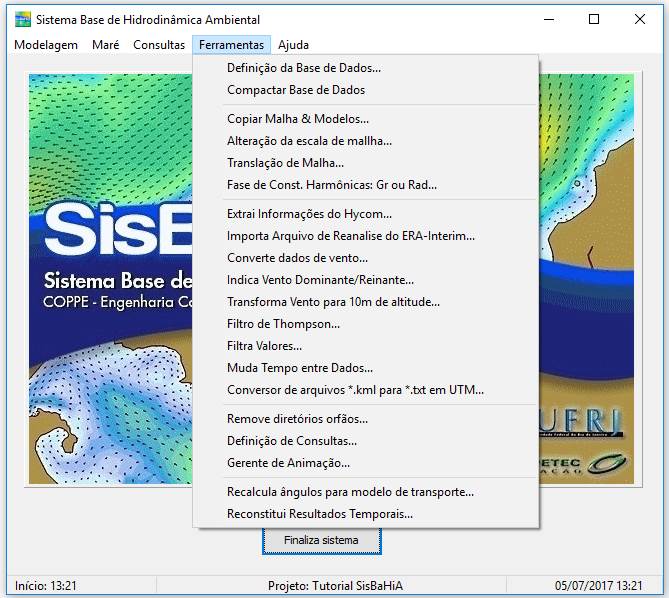Close the SisBaHiA window
This screenshot has width=669, height=598.
(640, 20)
